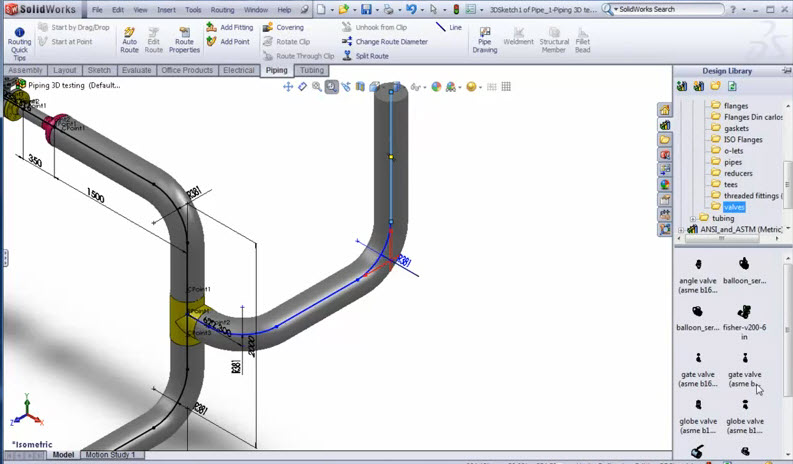Image resolution: width=793 pixels, height=464 pixels.
Task: Open the Hide/Show Items dropdown arrow
Action: [x=424, y=88]
